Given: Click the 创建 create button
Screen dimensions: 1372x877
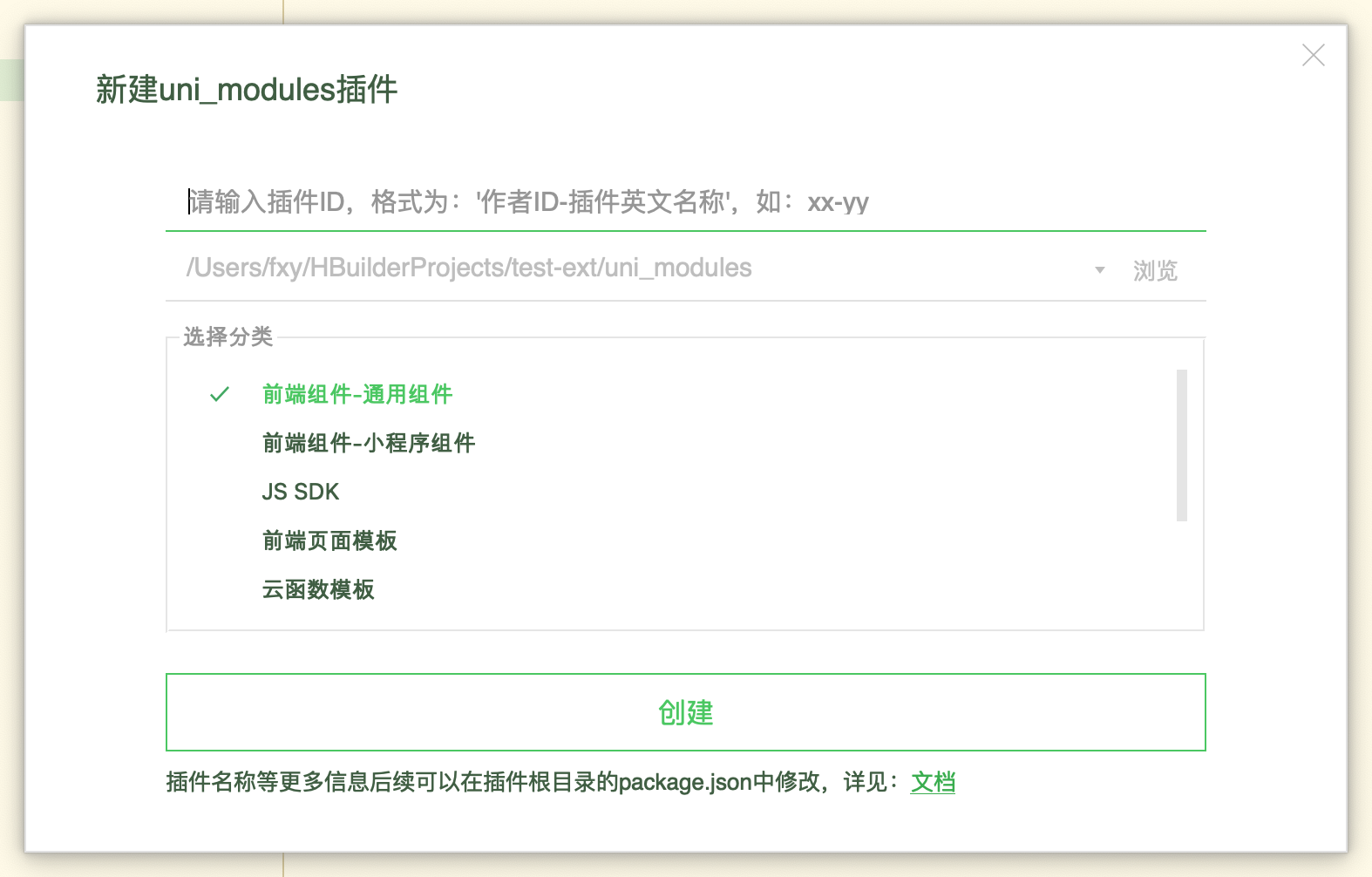Looking at the screenshot, I should click(x=685, y=712).
